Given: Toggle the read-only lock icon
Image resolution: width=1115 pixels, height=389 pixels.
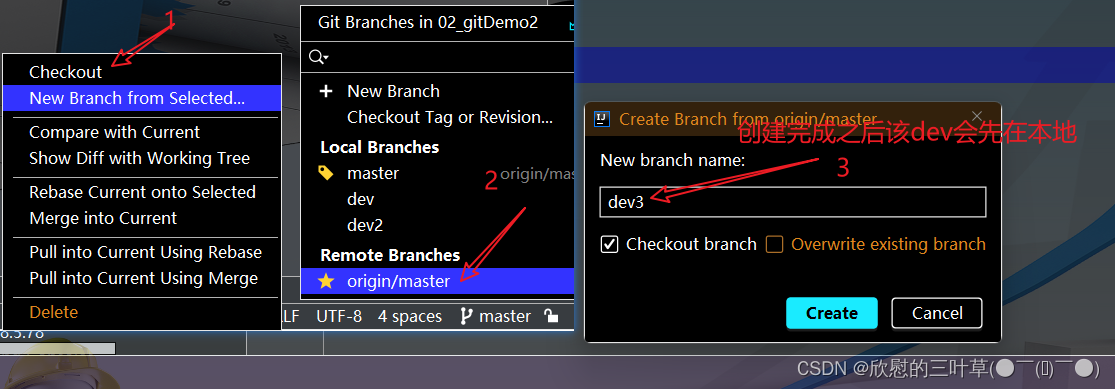Looking at the screenshot, I should (550, 316).
